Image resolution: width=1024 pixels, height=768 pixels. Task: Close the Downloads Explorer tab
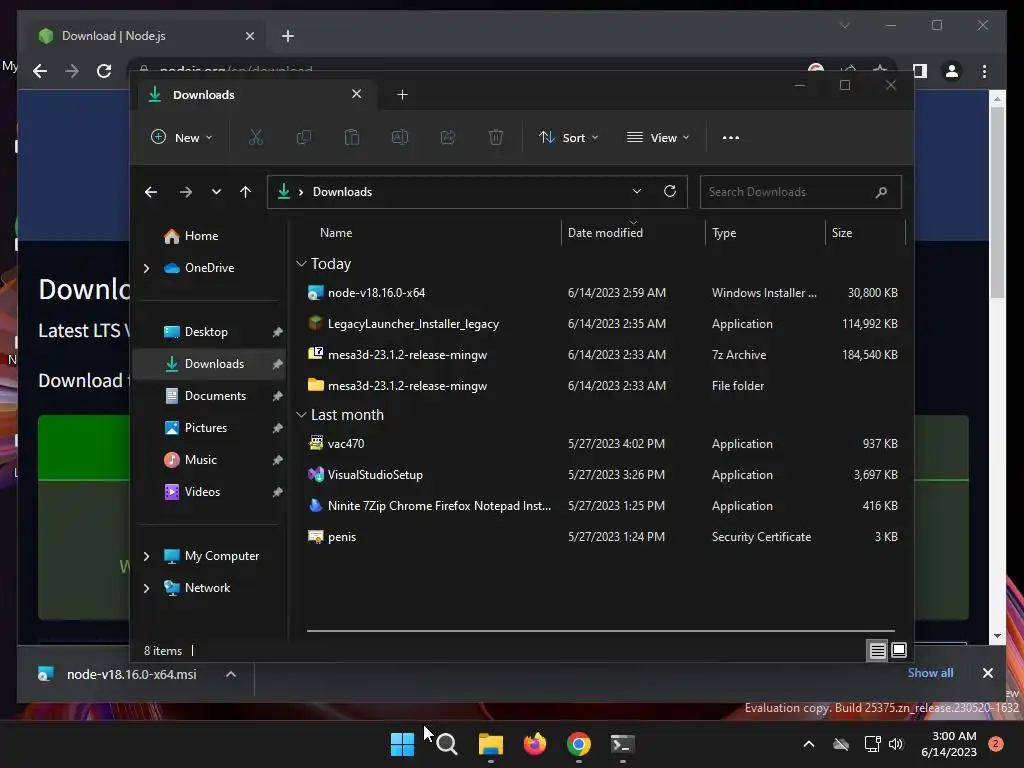pos(357,94)
